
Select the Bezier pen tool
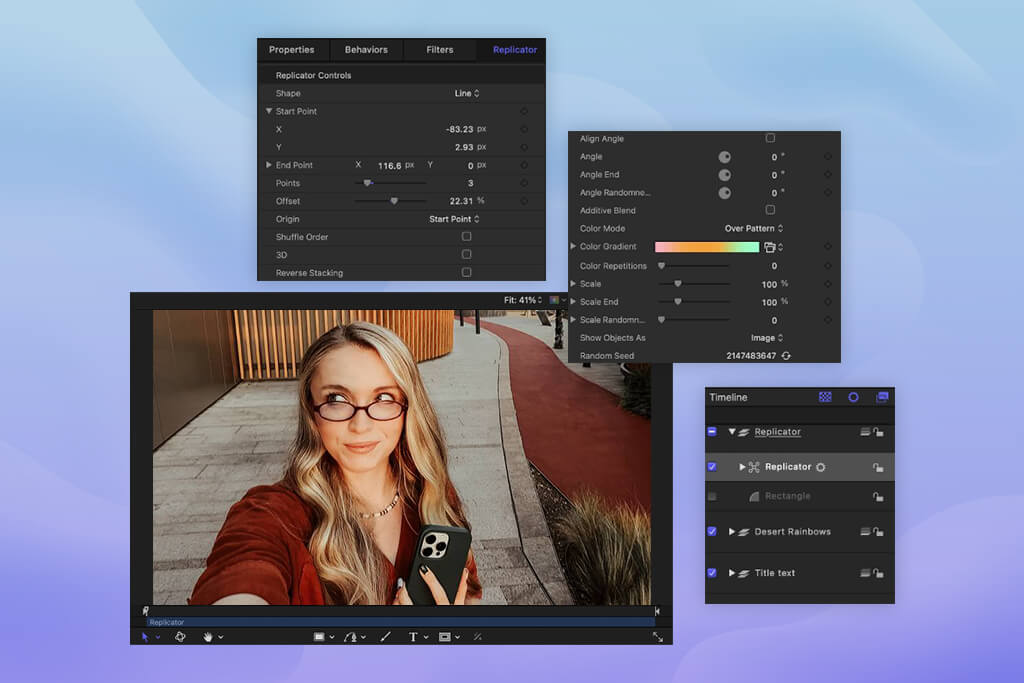(351, 637)
